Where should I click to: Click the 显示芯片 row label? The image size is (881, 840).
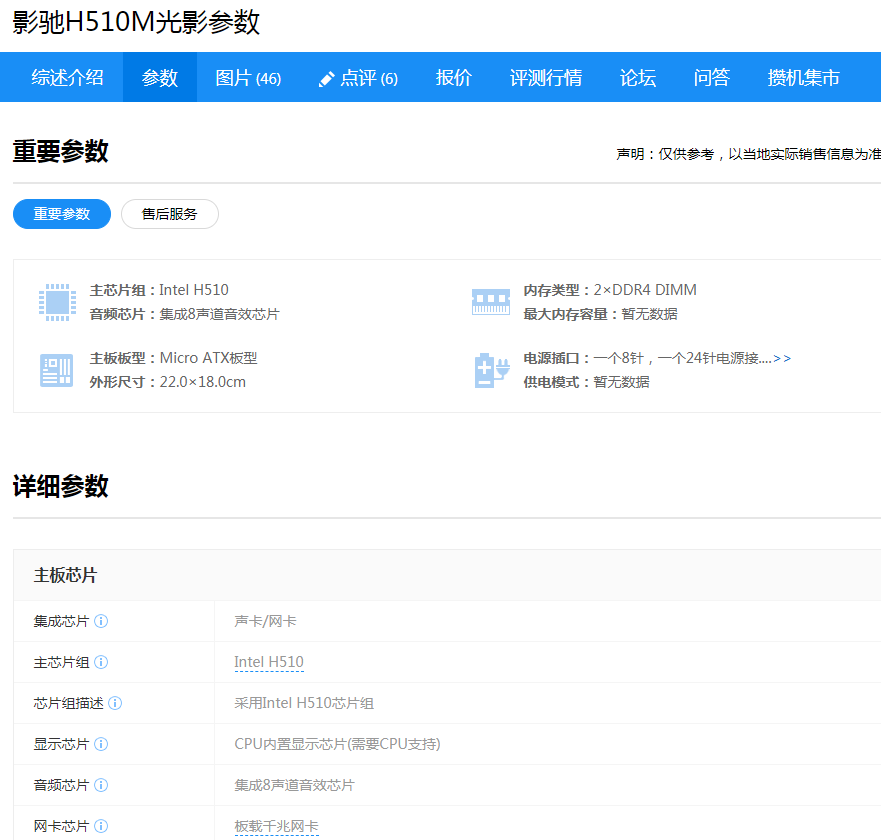tap(61, 744)
